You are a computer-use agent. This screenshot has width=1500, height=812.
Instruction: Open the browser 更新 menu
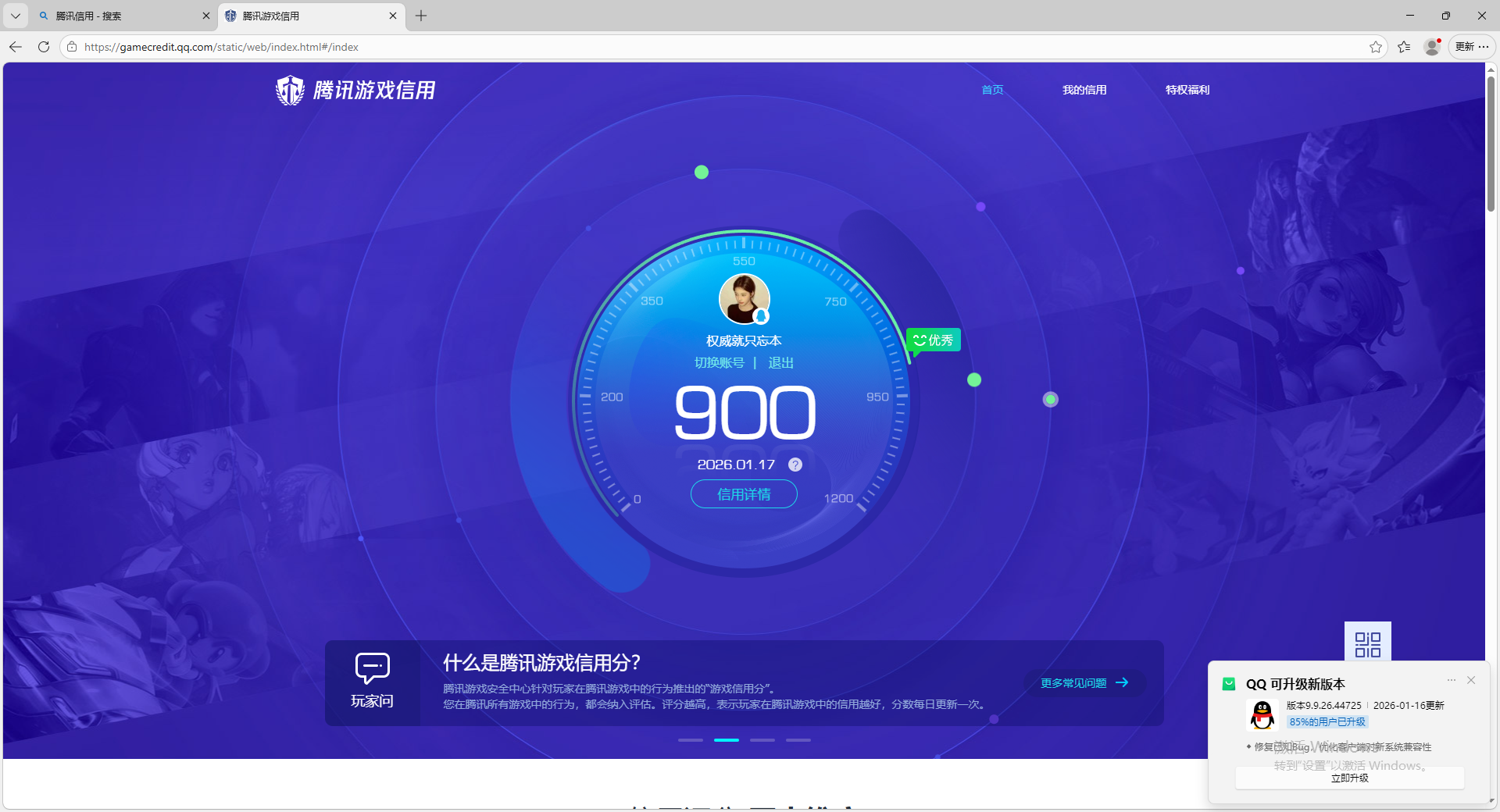click(x=1472, y=47)
